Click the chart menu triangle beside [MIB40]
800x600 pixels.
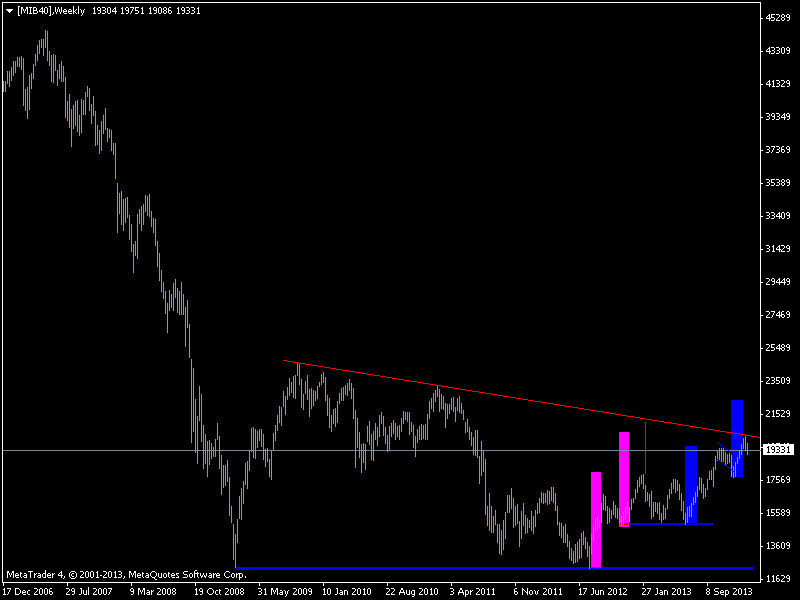[9, 9]
